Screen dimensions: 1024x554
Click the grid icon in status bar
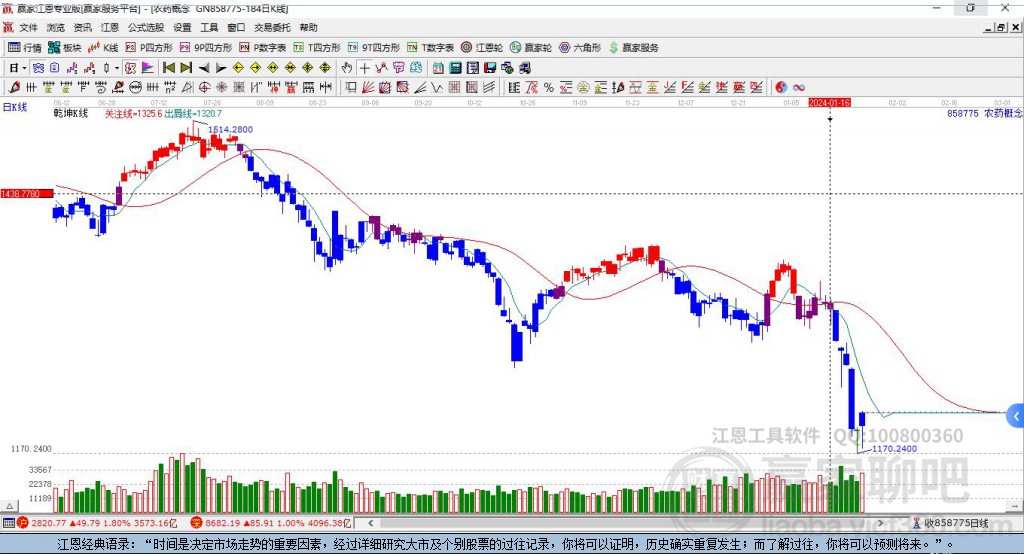(8, 523)
